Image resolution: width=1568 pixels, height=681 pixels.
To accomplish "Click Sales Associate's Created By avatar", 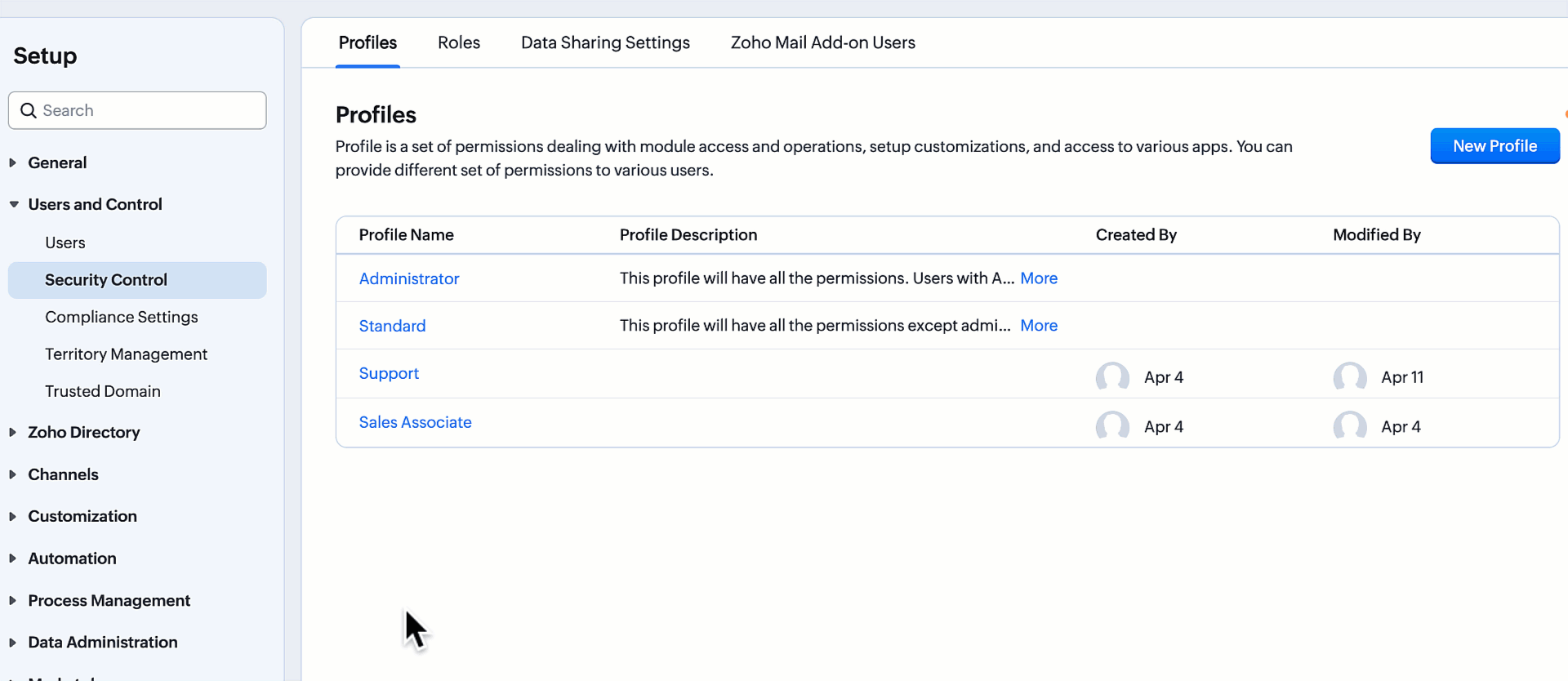I will click(x=1111, y=426).
